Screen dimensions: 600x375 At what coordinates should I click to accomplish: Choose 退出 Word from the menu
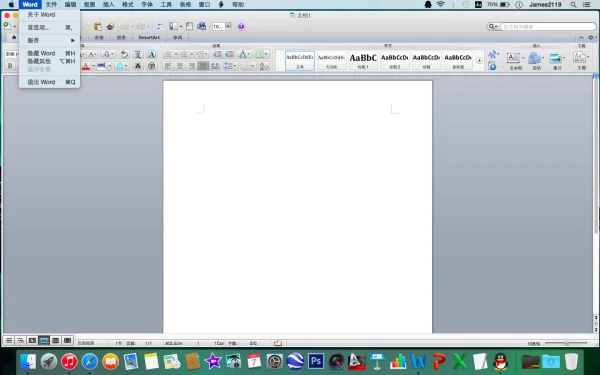49,82
